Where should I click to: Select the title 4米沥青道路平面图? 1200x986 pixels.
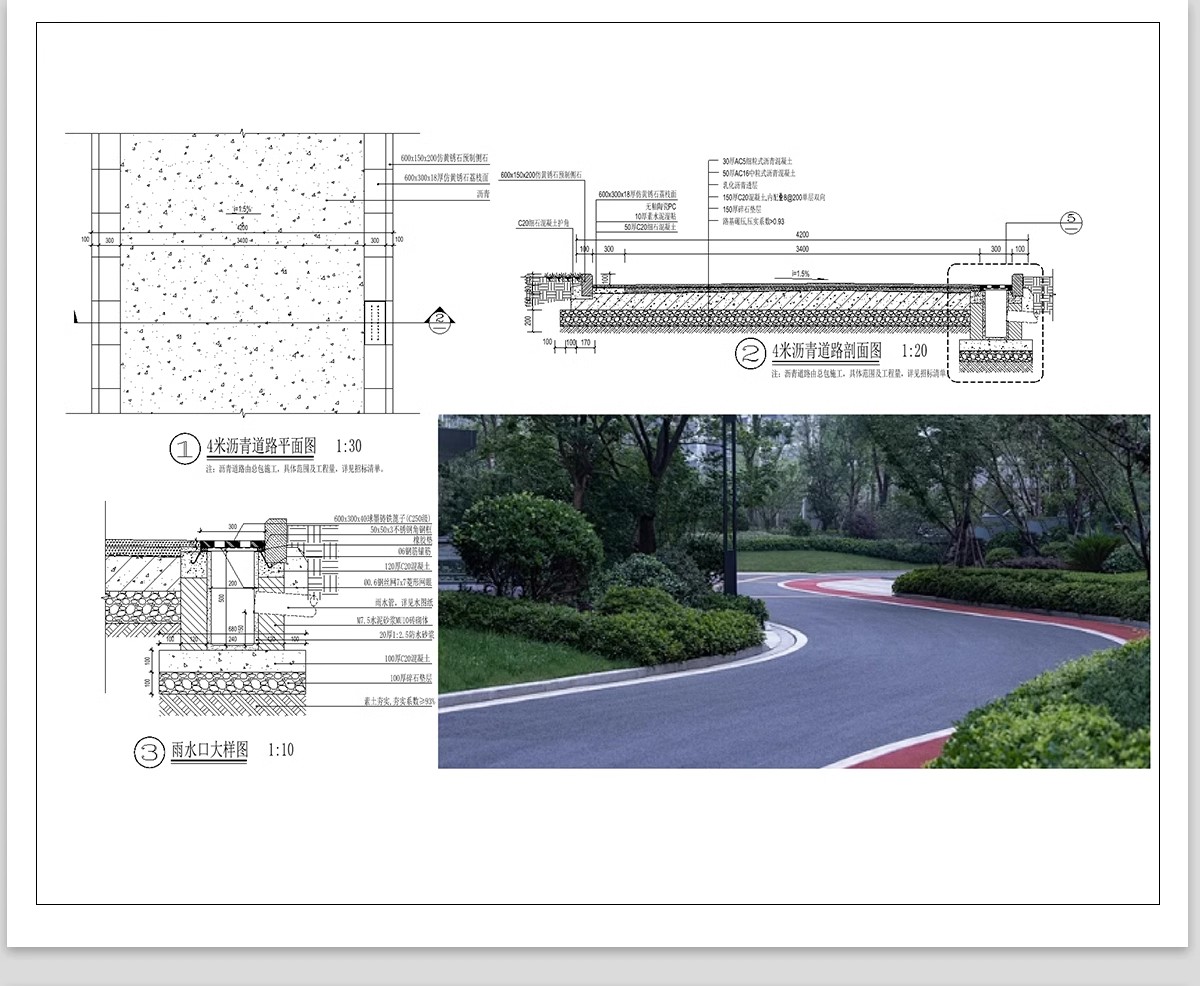pyautogui.click(x=261, y=446)
